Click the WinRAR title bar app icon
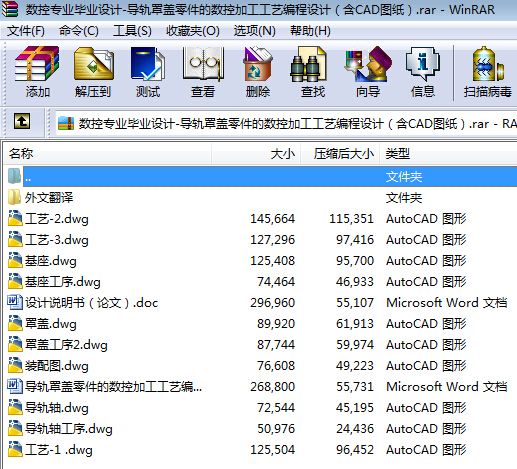The image size is (517, 469). (9, 9)
